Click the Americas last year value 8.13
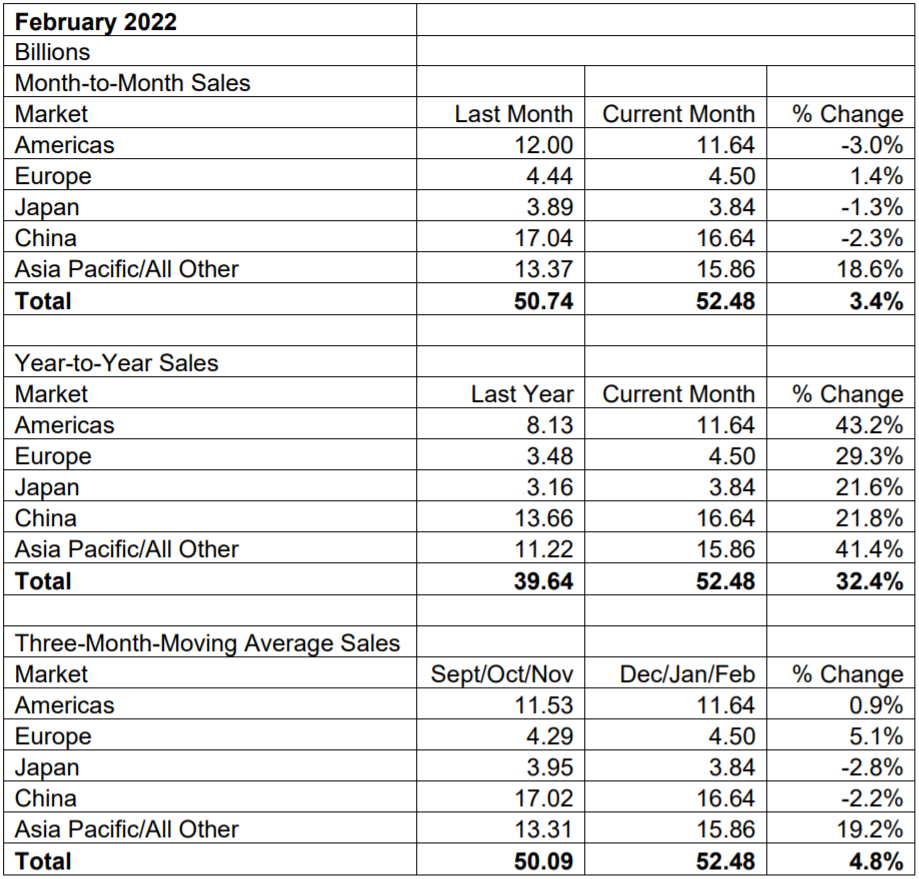 coord(552,425)
